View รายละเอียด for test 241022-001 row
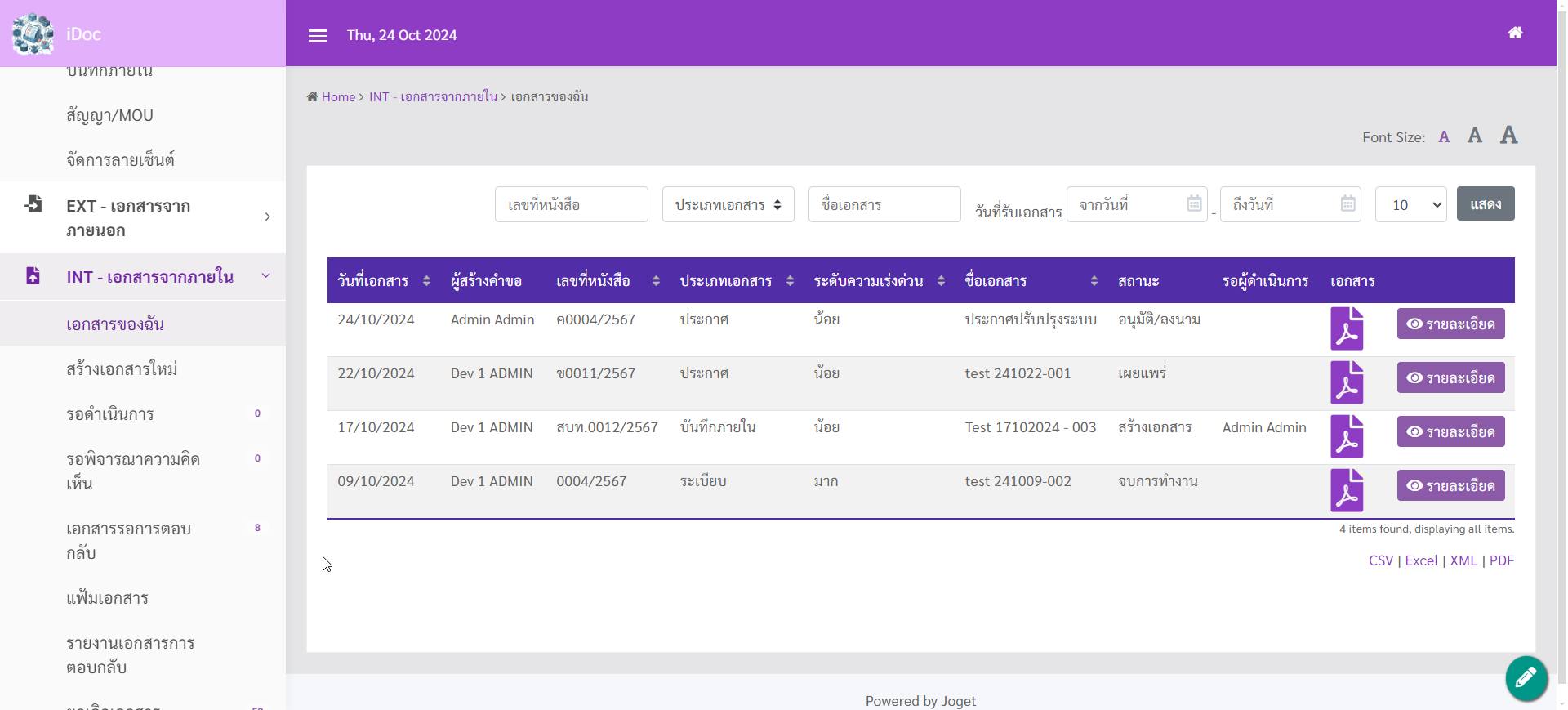This screenshot has height=710, width=1568. (1450, 377)
